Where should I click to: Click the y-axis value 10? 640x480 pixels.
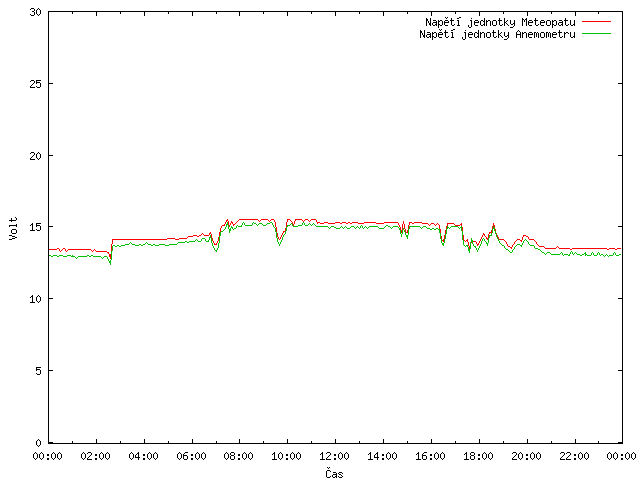click(36, 299)
